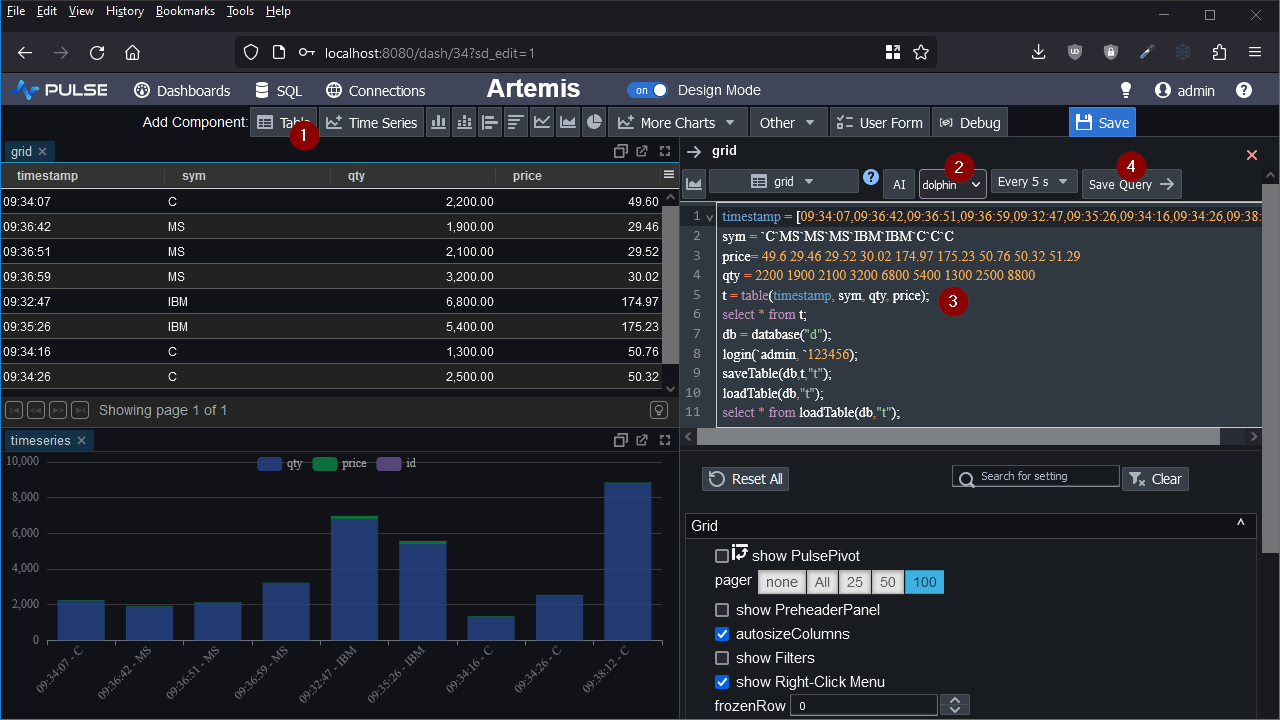The image size is (1280, 720).
Task: Open the Connections page
Action: tap(375, 90)
